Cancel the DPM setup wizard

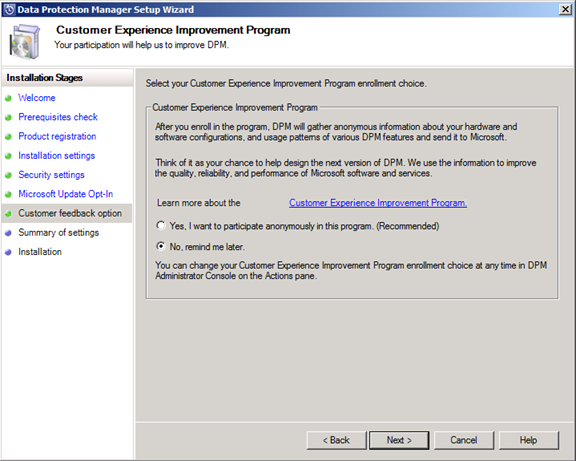(464, 440)
